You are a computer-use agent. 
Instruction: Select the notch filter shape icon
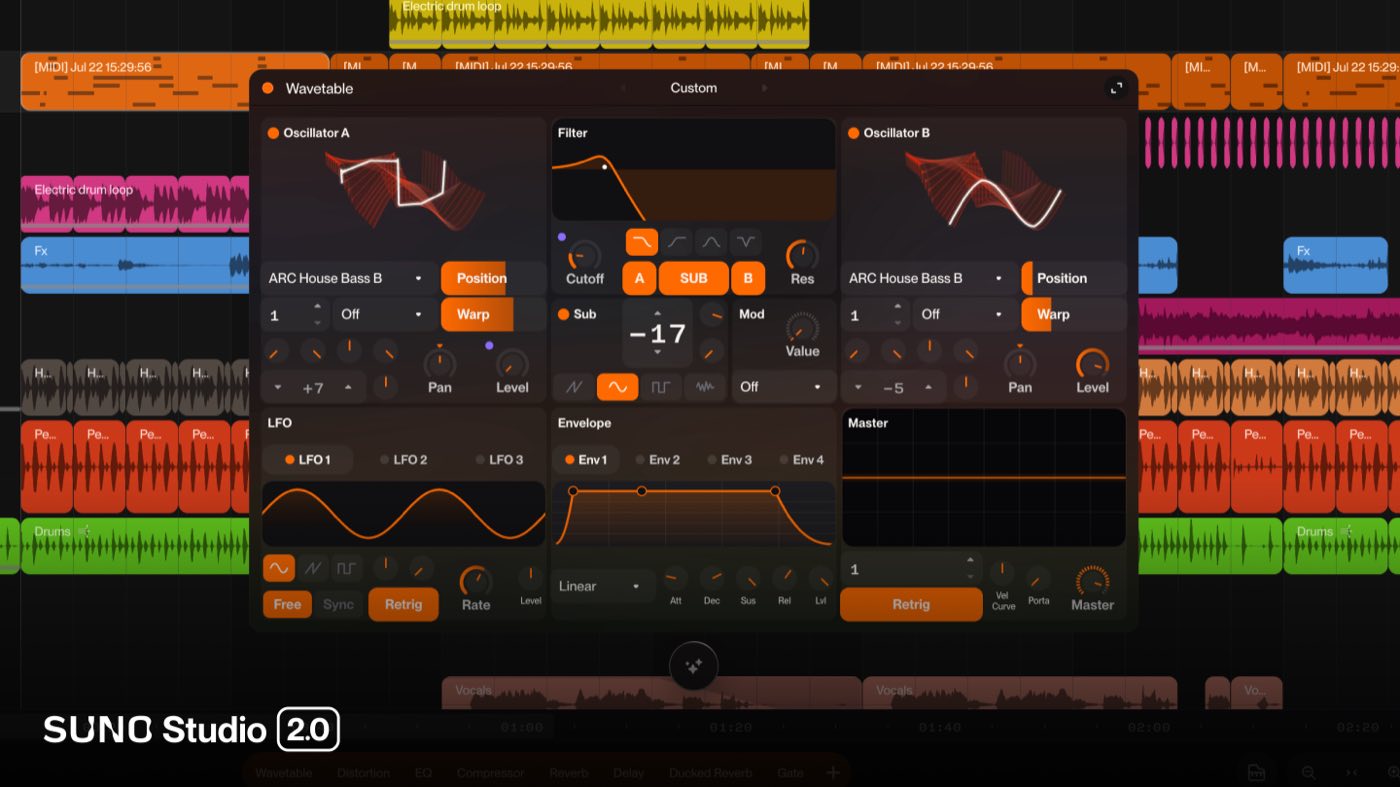pyautogui.click(x=745, y=242)
